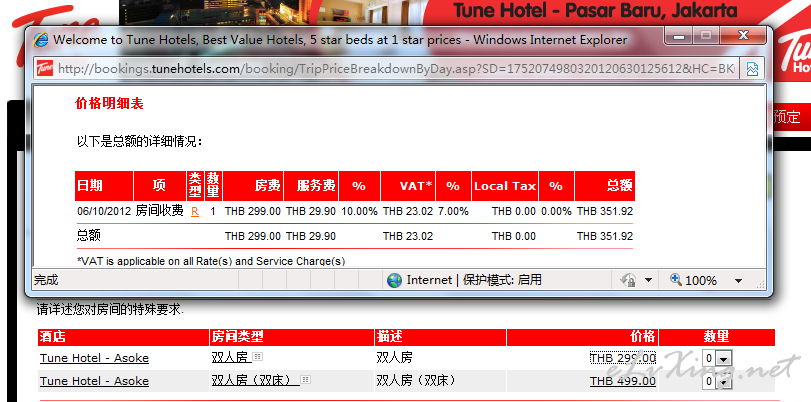Screen dimensions: 811x402
Task: Minimize the Internet Explorer popup window
Action: tap(679, 36)
